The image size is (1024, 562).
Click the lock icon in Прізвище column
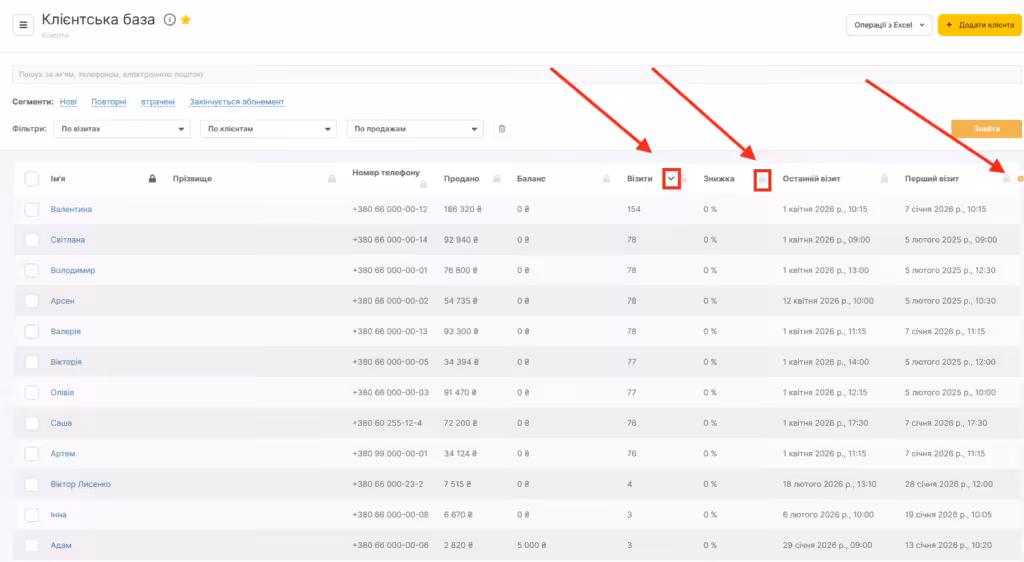331,179
